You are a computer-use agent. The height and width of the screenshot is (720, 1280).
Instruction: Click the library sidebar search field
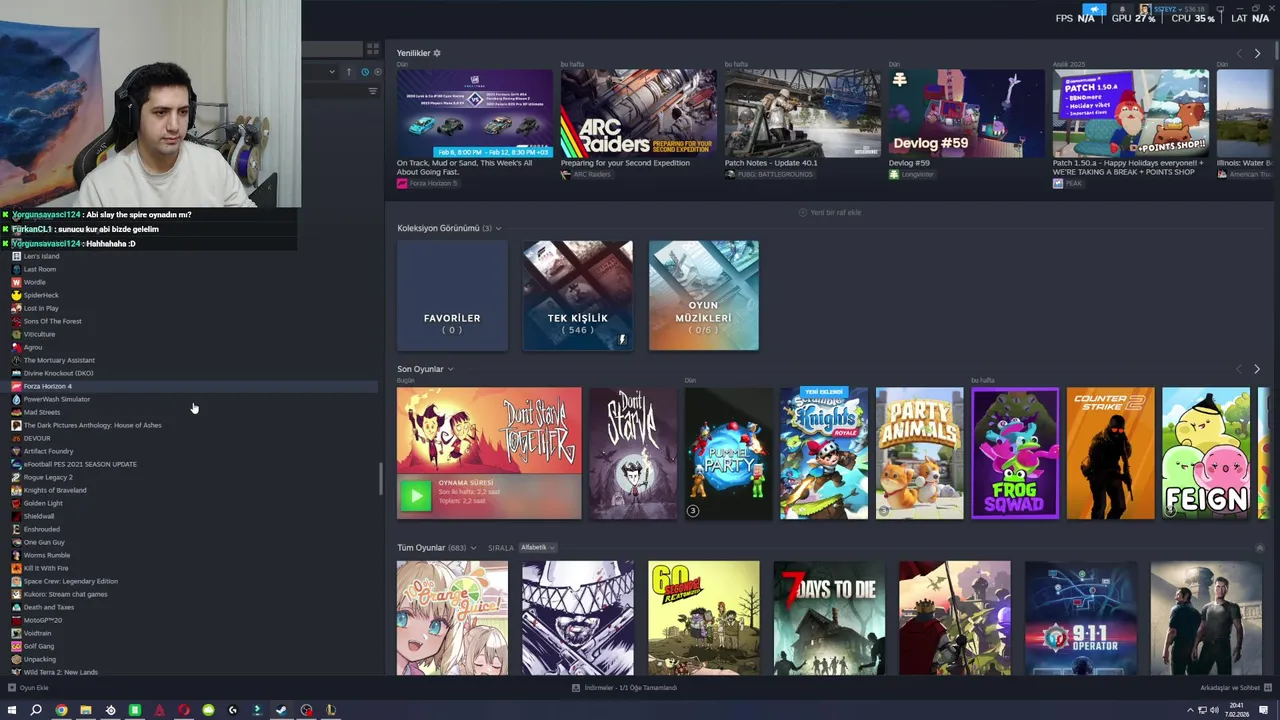pyautogui.click(x=332, y=49)
